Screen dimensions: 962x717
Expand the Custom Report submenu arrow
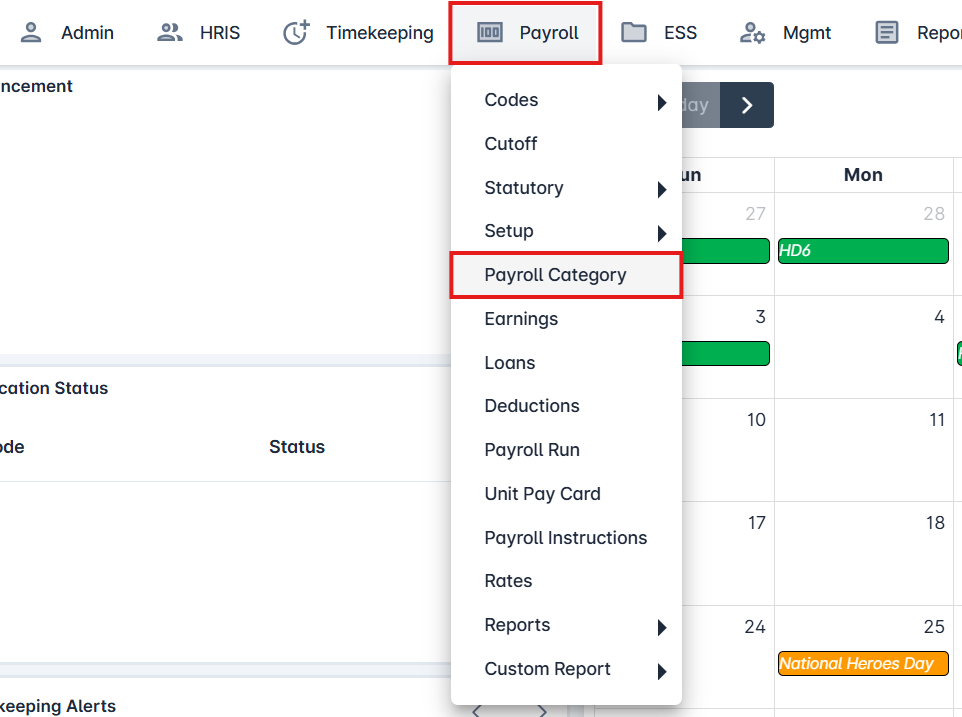[x=661, y=671]
